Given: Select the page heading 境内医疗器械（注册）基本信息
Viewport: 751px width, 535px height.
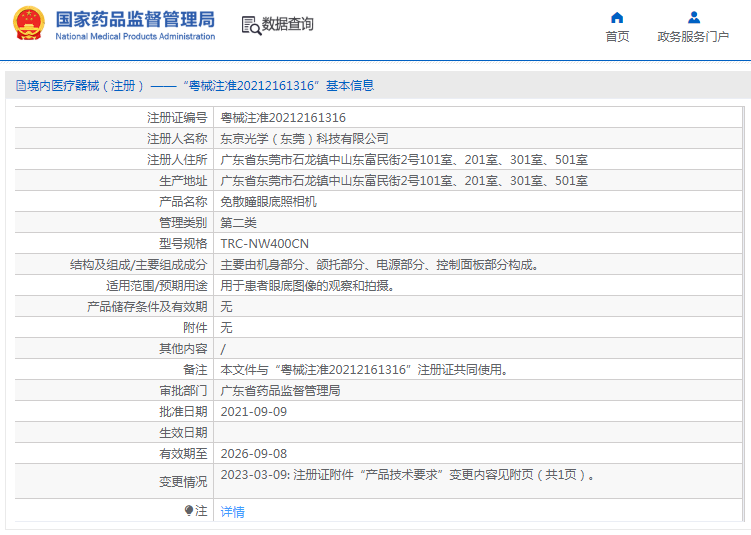Looking at the screenshot, I should (201, 86).
